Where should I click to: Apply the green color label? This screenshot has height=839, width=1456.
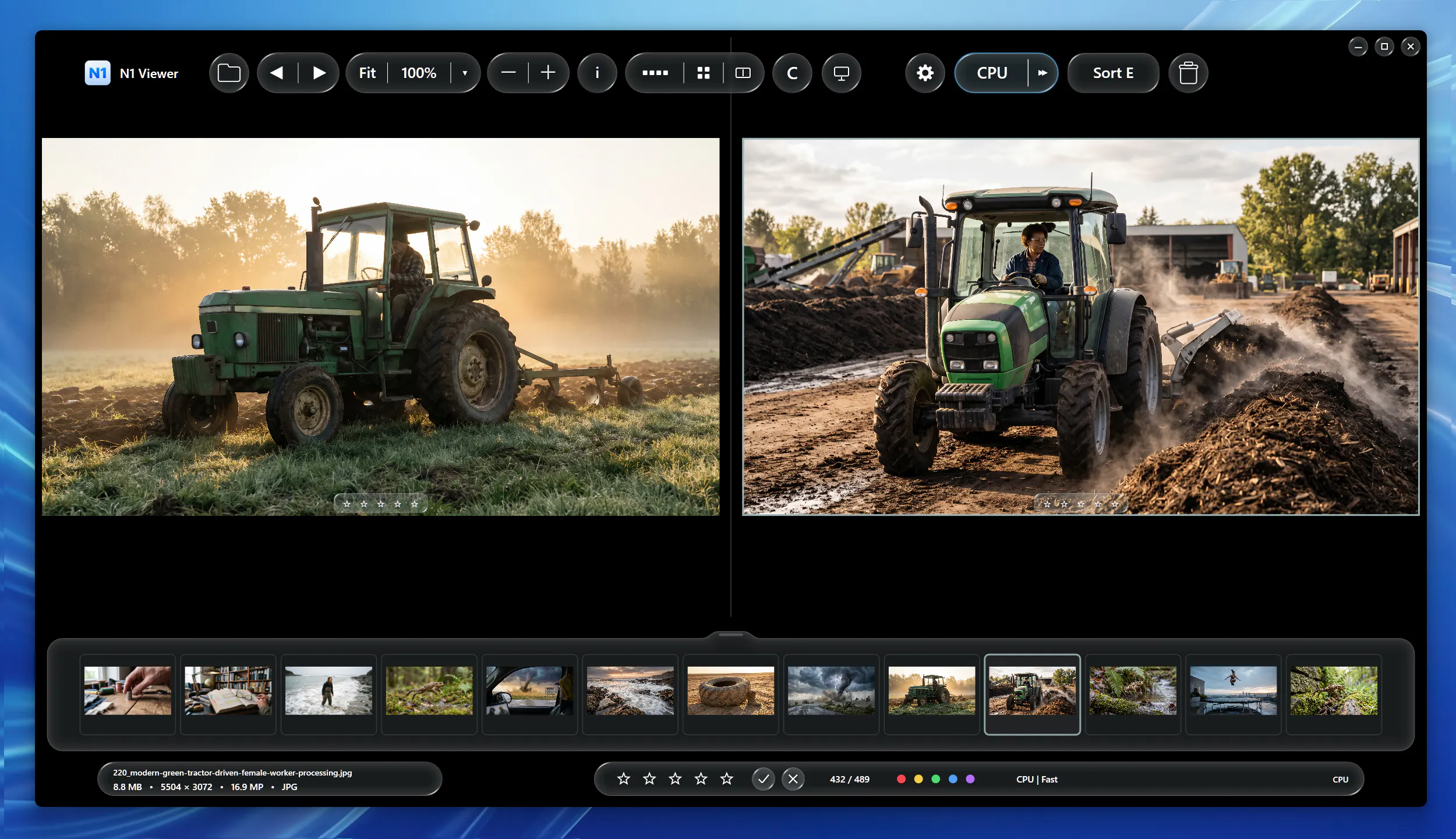(x=936, y=779)
